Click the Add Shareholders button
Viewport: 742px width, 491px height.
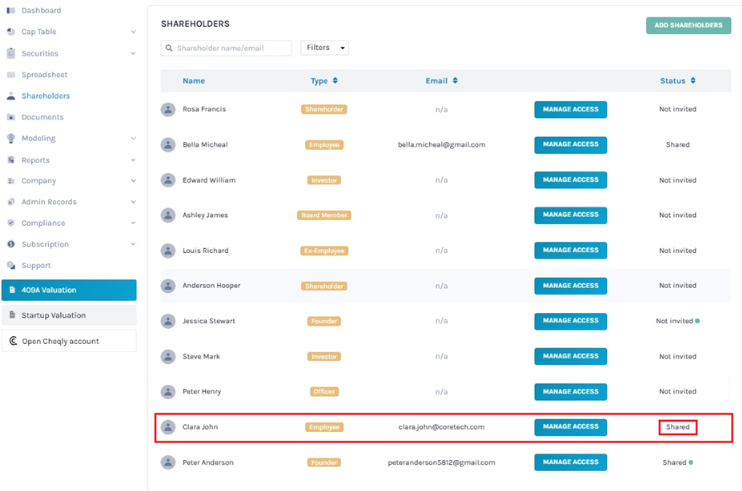point(688,25)
